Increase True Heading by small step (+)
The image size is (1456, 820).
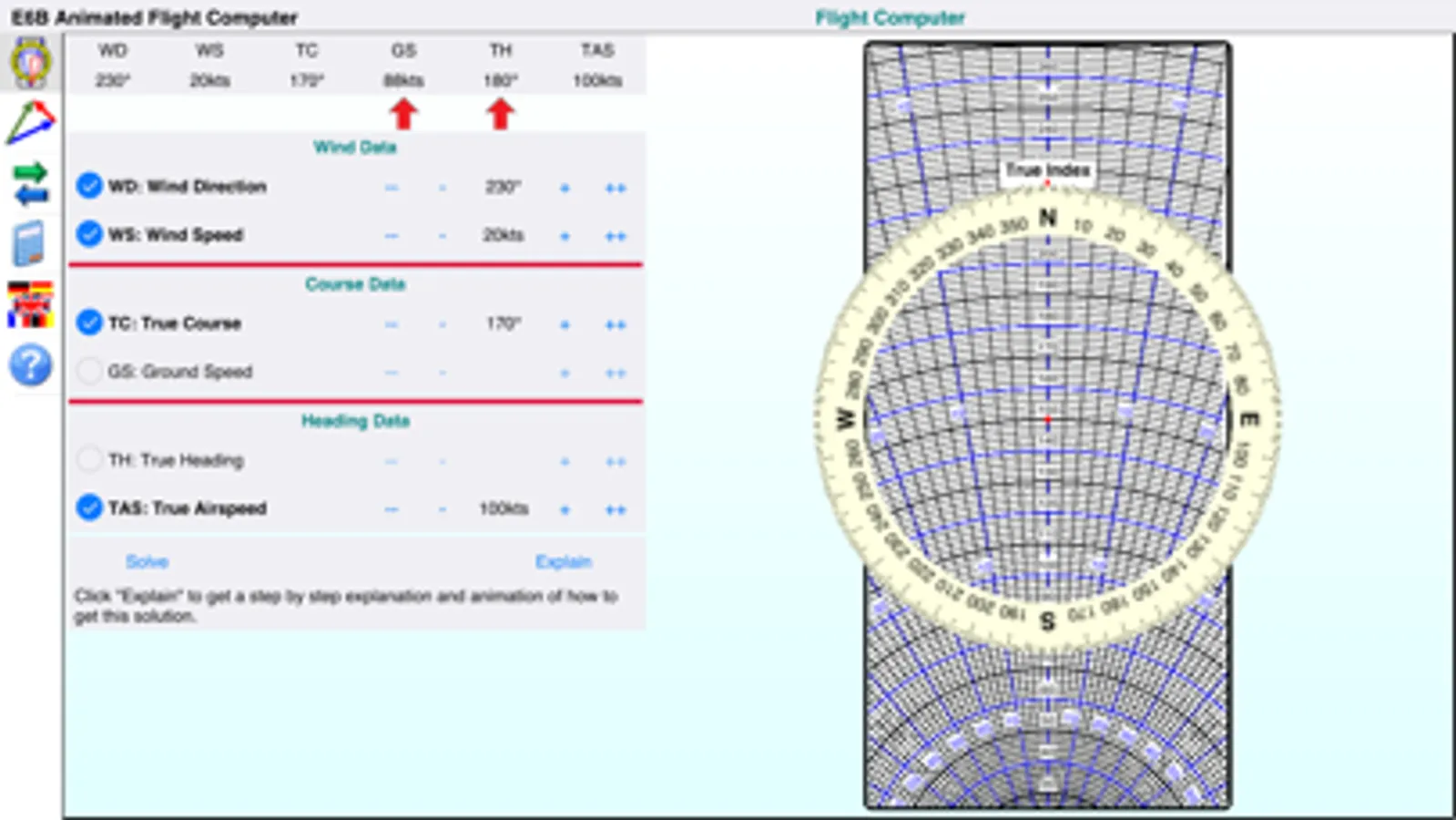coord(565,462)
